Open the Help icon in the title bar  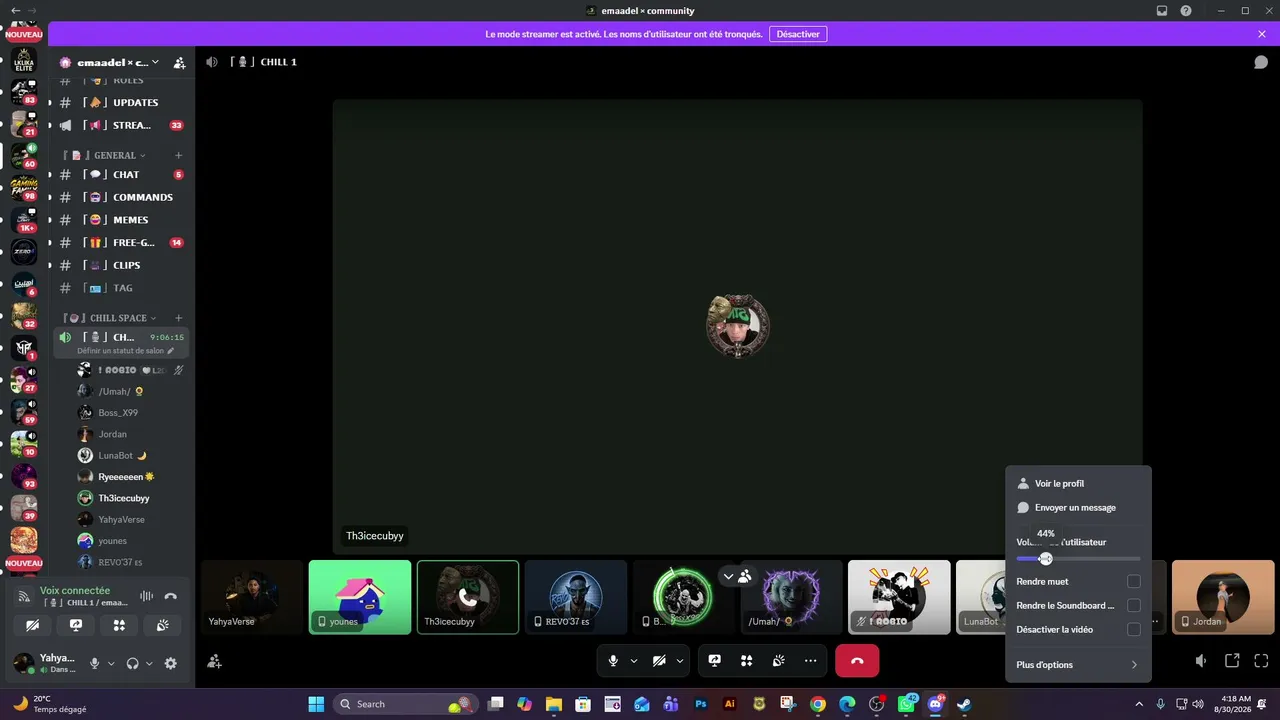click(1186, 11)
